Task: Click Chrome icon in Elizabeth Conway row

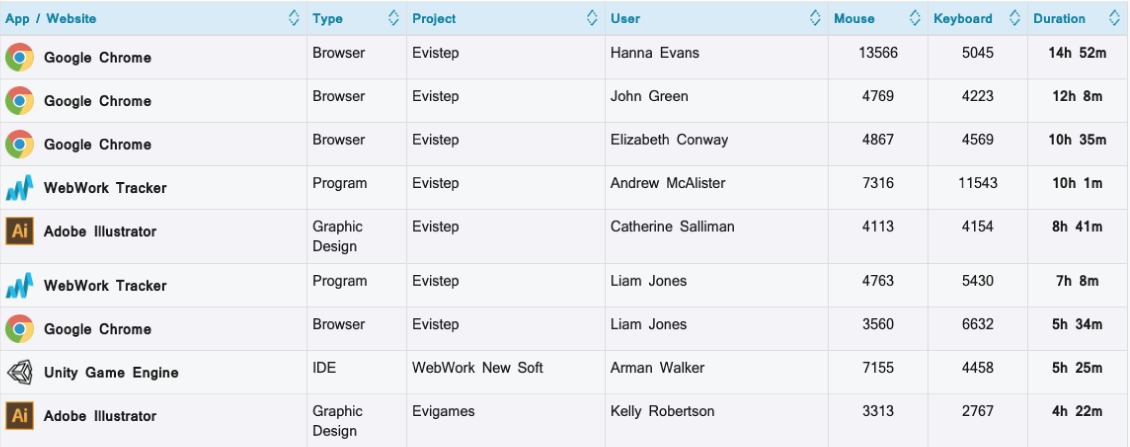Action: pyautogui.click(x=19, y=144)
